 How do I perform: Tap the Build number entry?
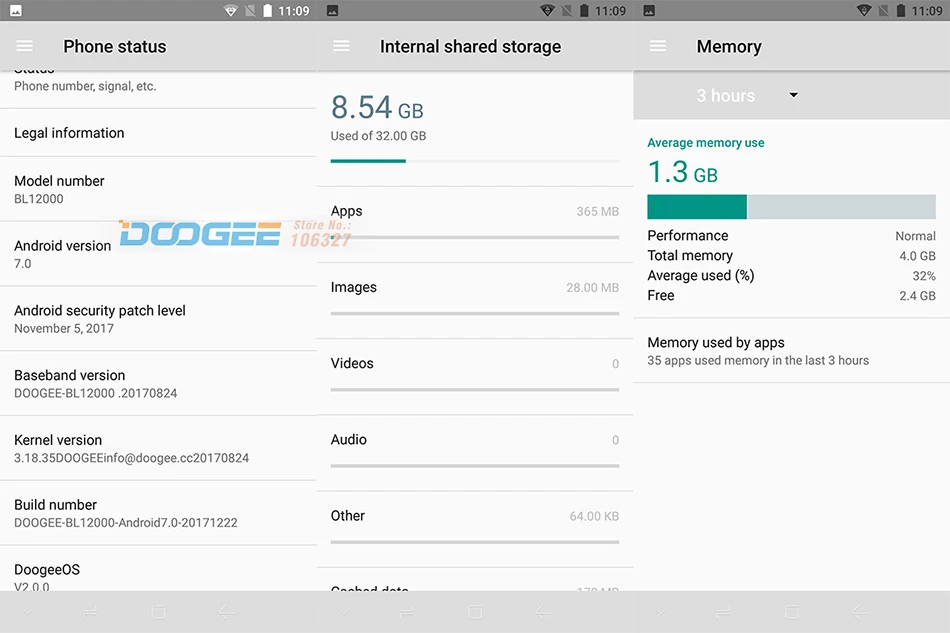pos(158,513)
